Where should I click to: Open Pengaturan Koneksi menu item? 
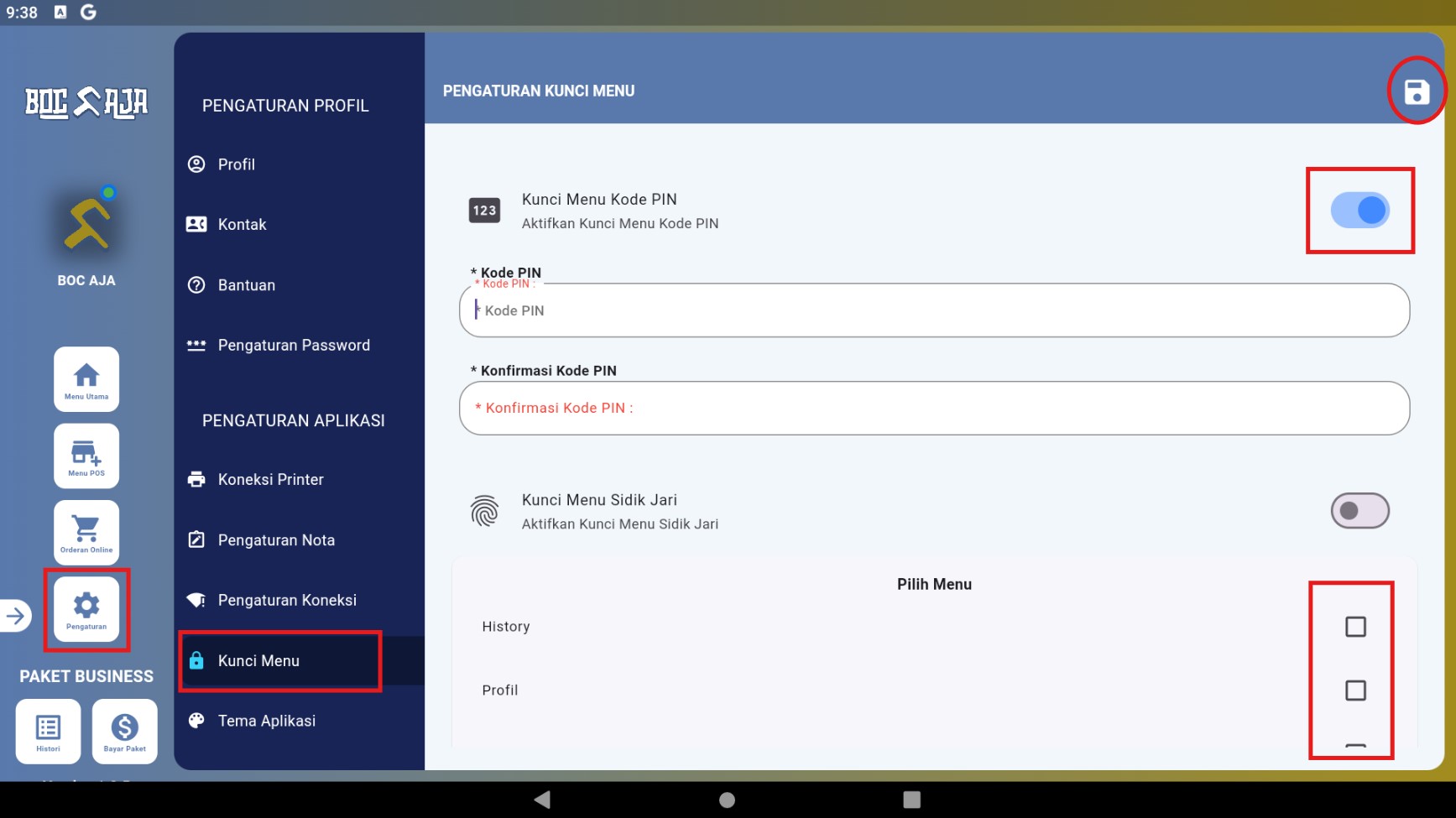tap(299, 600)
